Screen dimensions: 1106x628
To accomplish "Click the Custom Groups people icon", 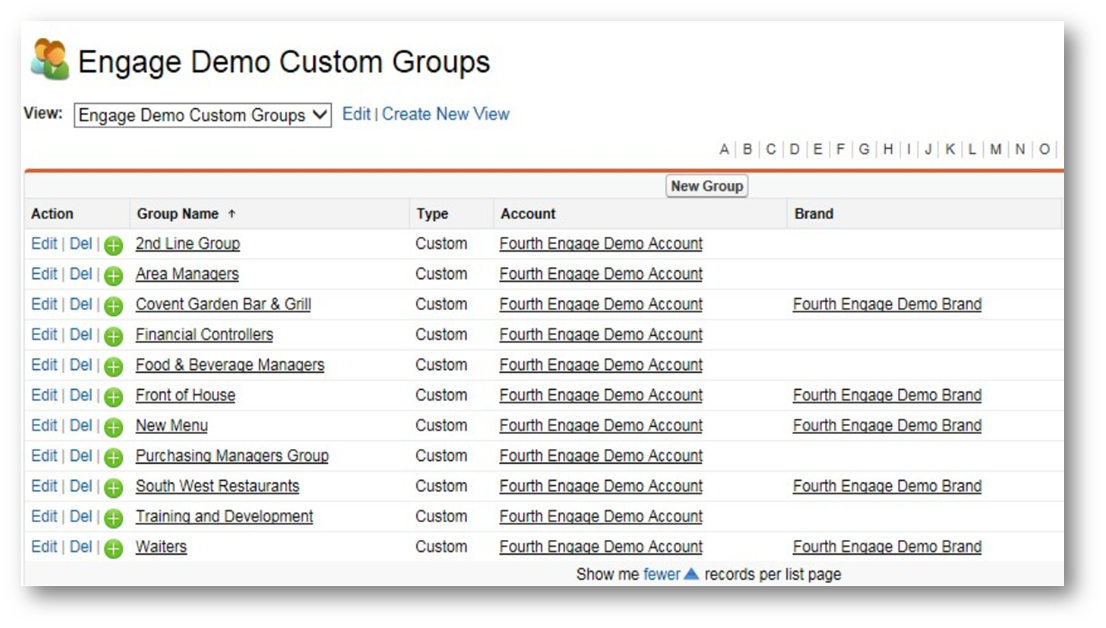I will click(50, 61).
